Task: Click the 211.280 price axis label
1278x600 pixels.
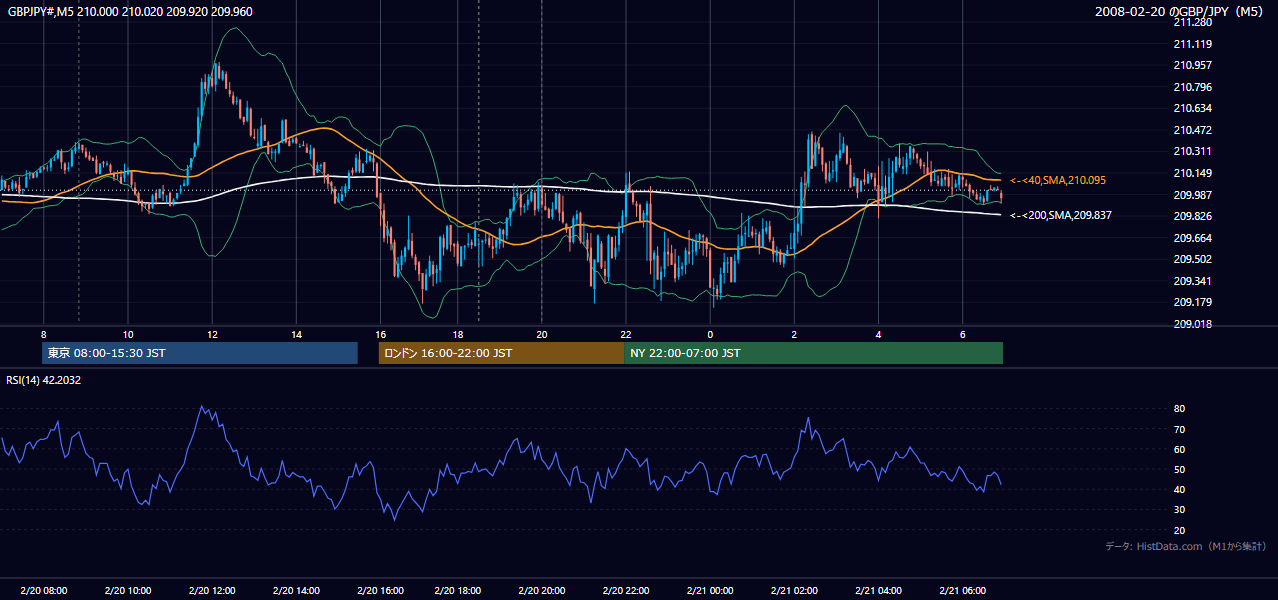Action: [1193, 22]
